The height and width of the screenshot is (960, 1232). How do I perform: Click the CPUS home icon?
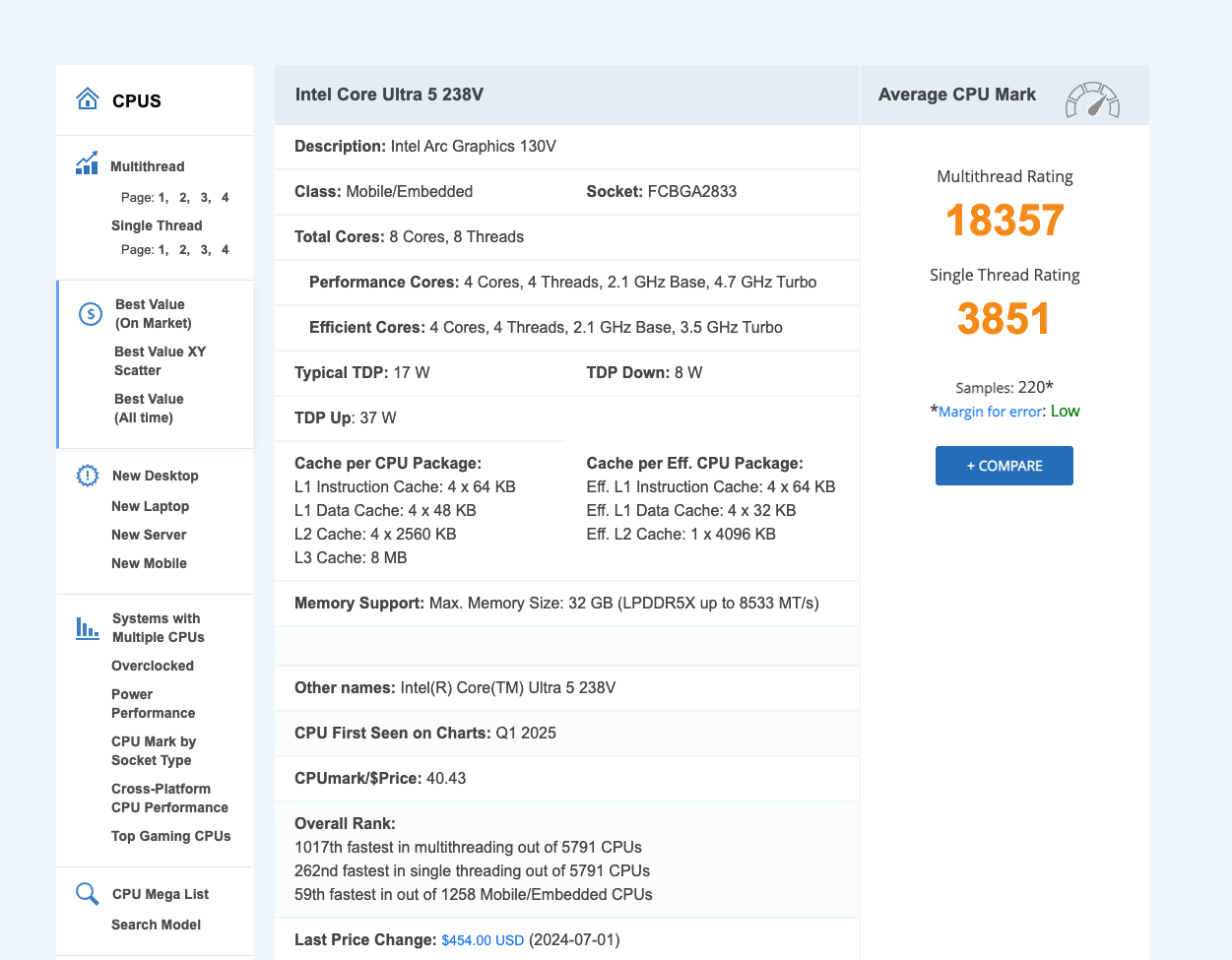point(88,99)
